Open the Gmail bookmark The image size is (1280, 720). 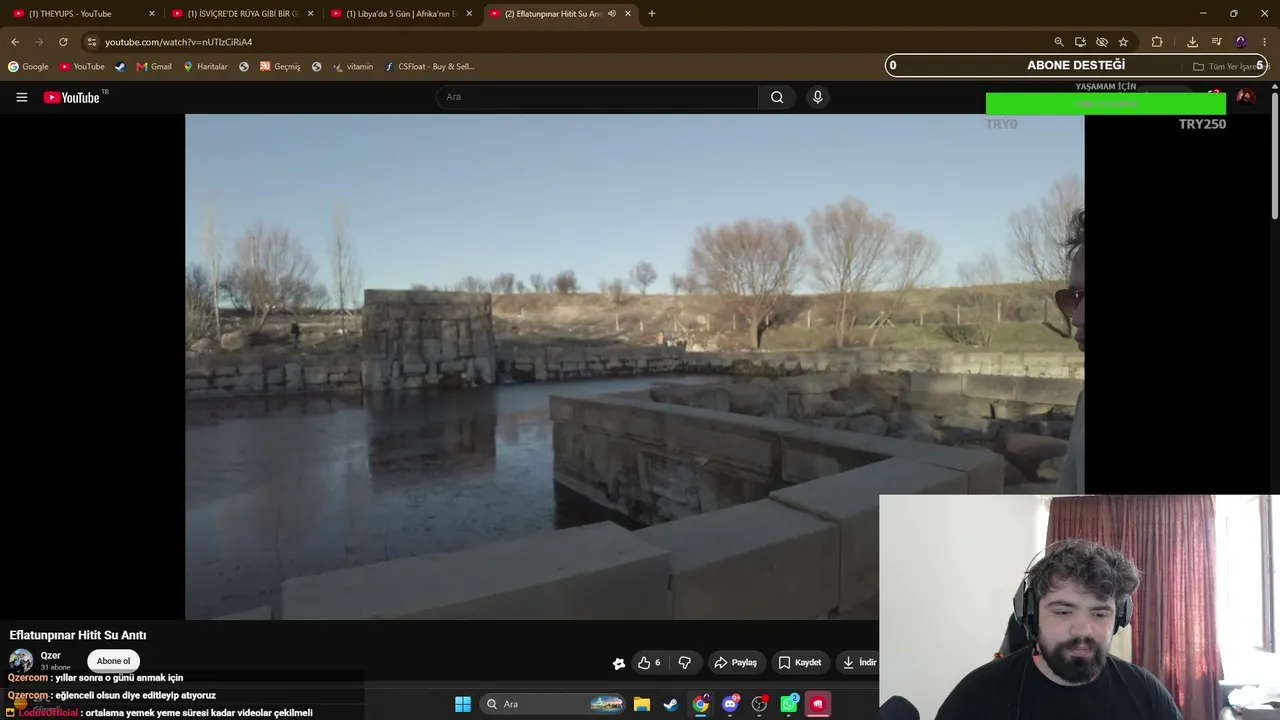[x=154, y=67]
